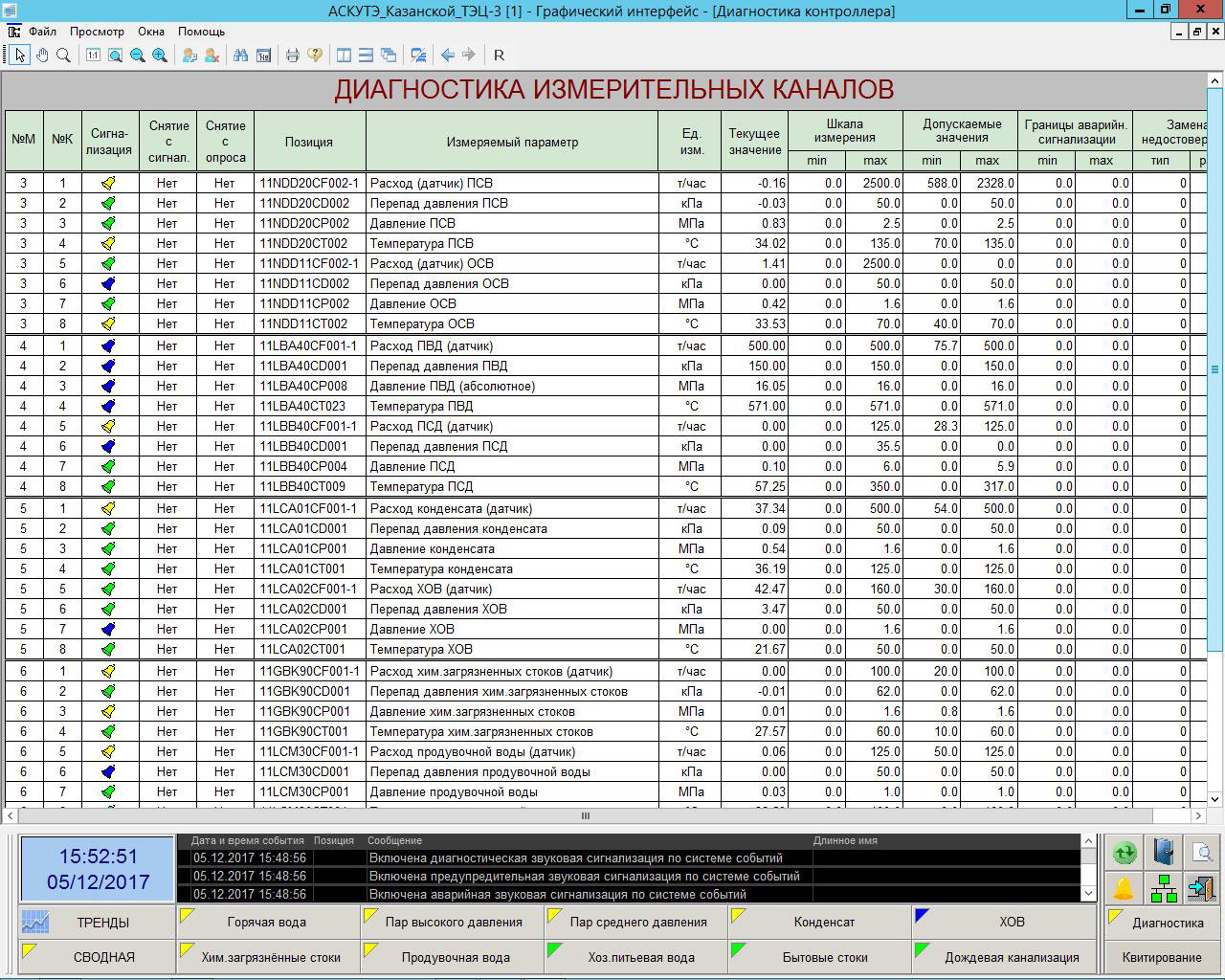Viewport: 1225px width, 980px height.
Task: Click the yellow bell alarm button
Action: [x=1124, y=887]
